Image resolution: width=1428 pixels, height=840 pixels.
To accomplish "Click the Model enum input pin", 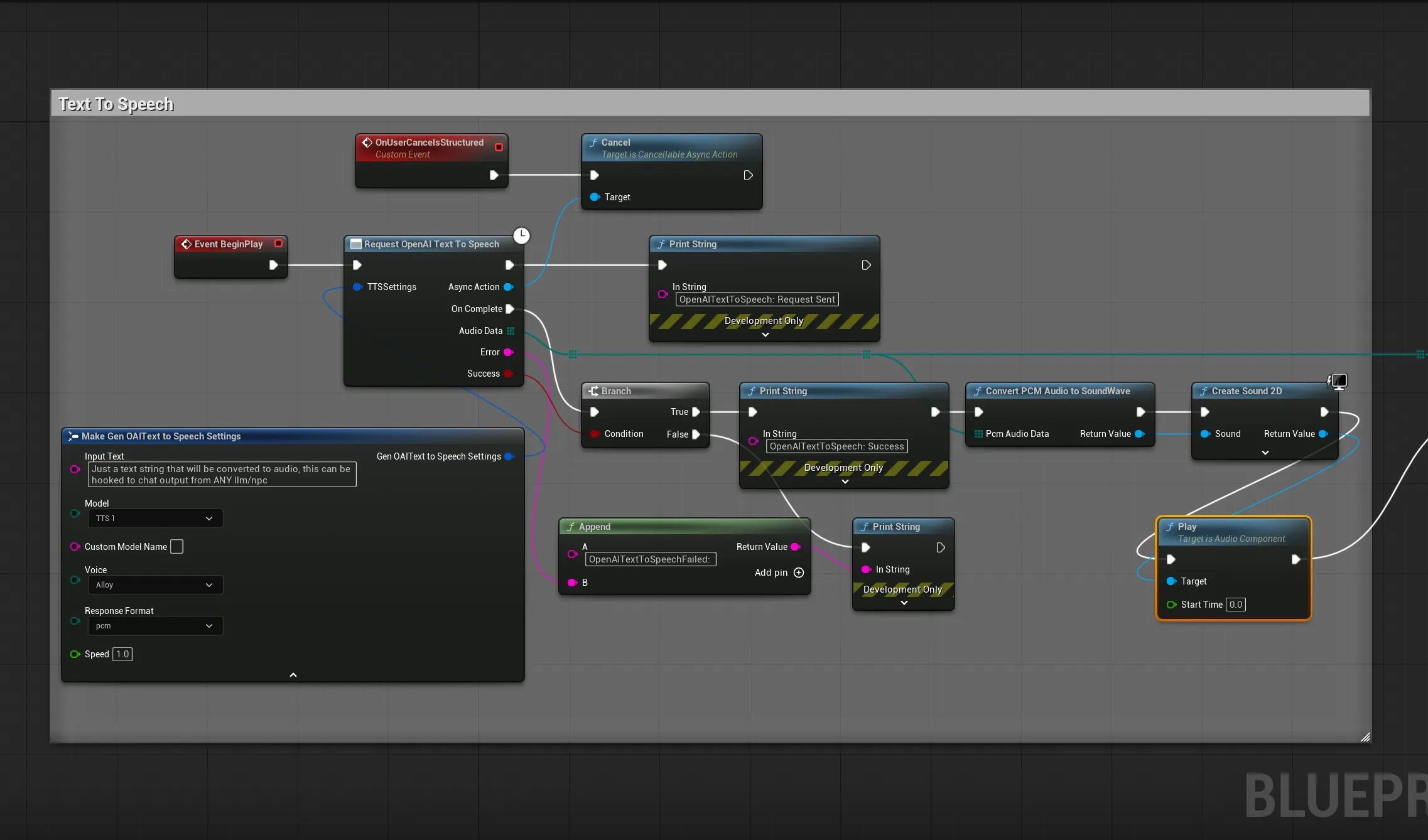I will [75, 514].
